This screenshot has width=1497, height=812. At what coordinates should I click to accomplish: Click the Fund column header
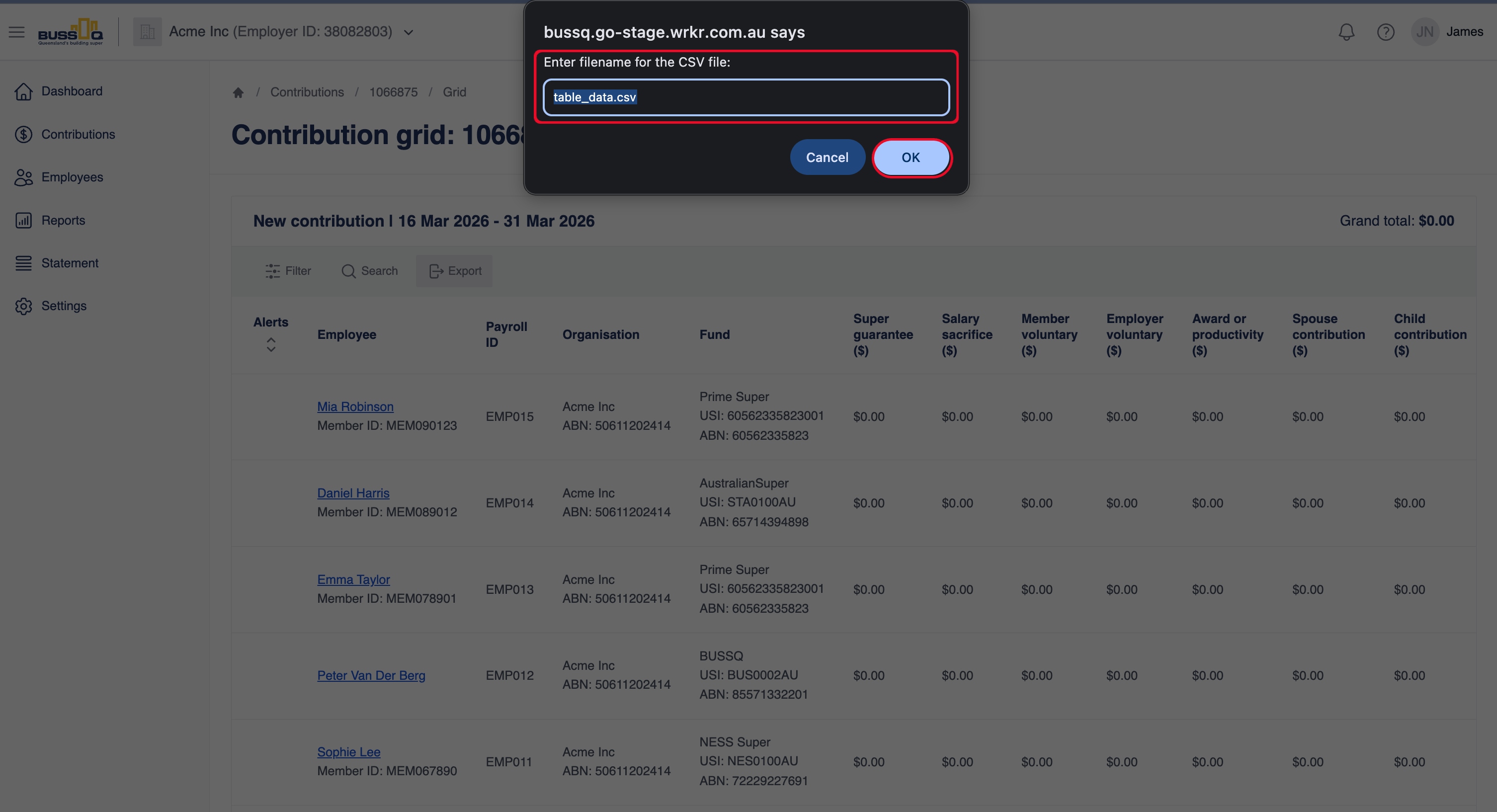tap(714, 334)
